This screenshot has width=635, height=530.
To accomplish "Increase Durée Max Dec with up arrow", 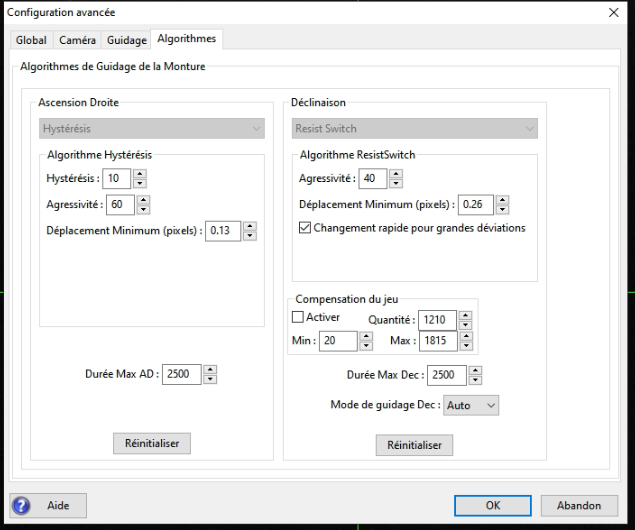I will 475,370.
